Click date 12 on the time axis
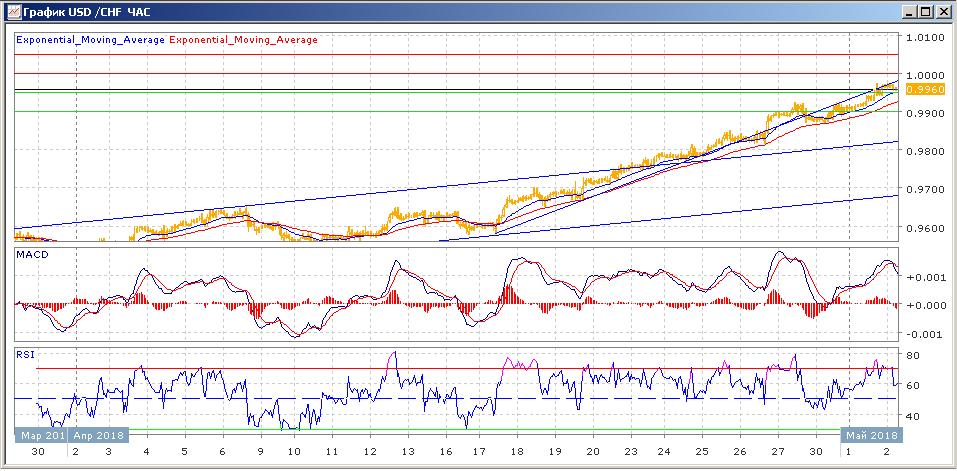The width and height of the screenshot is (957, 471). click(370, 452)
